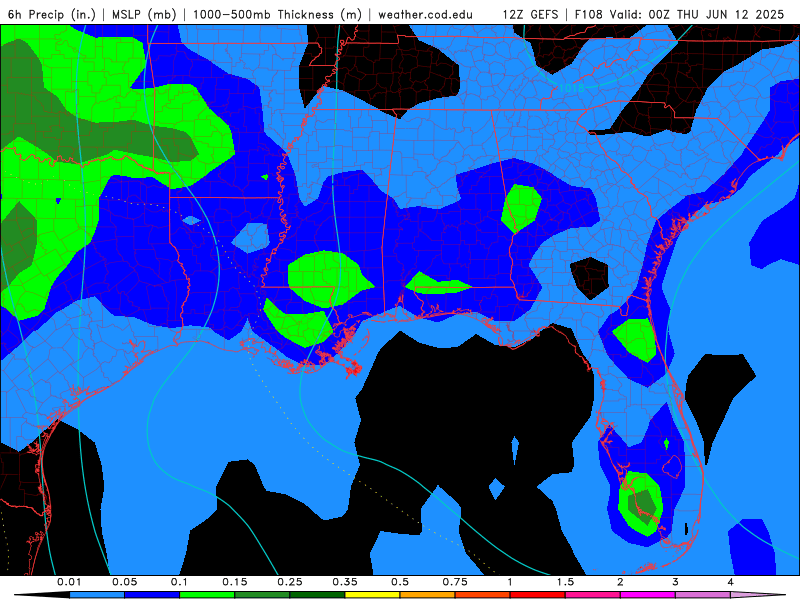The width and height of the screenshot is (800, 600).
Task: Click the weather.cod.edu source text
Action: [425, 14]
